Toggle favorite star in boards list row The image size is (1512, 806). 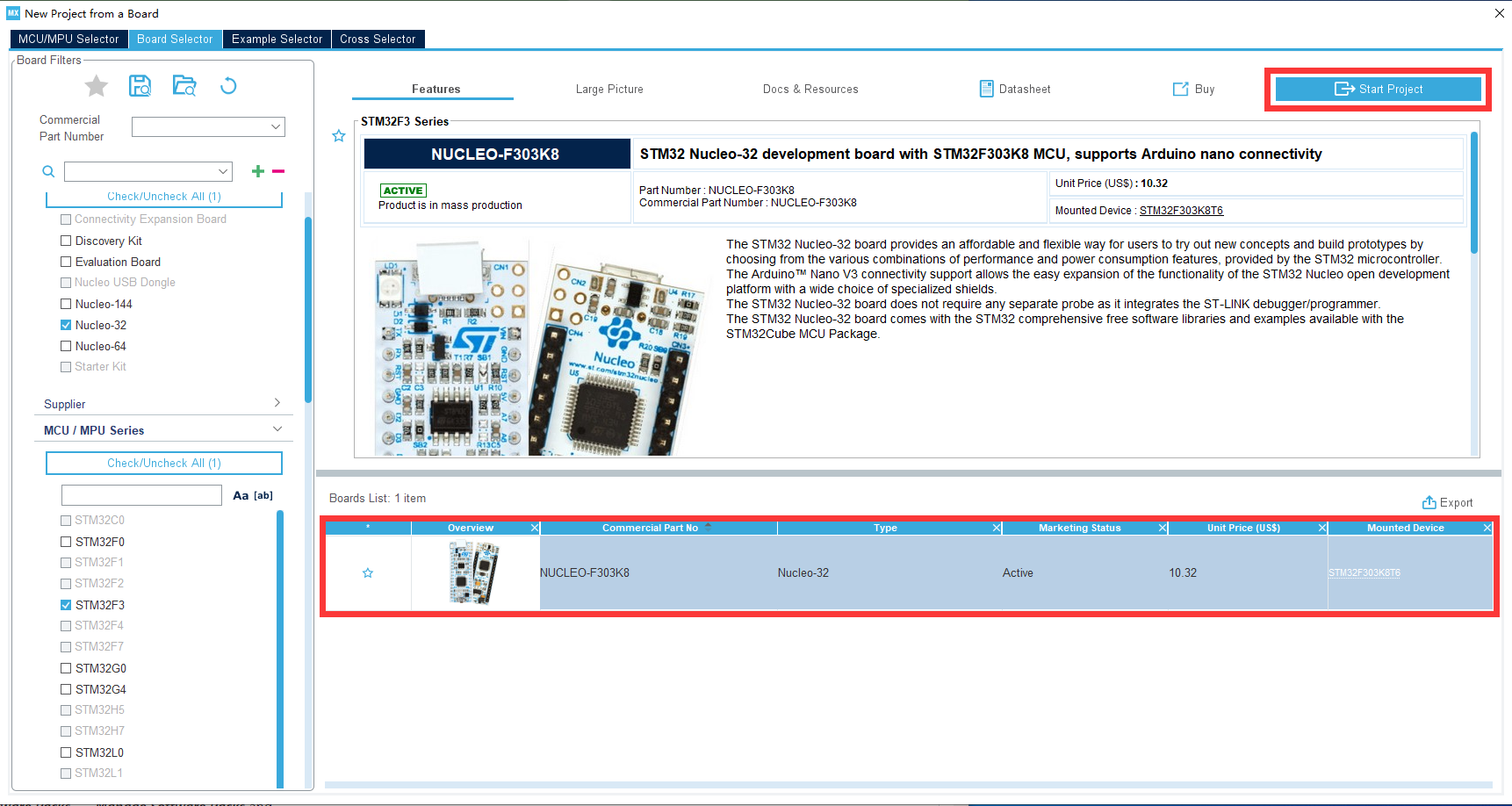click(x=368, y=573)
